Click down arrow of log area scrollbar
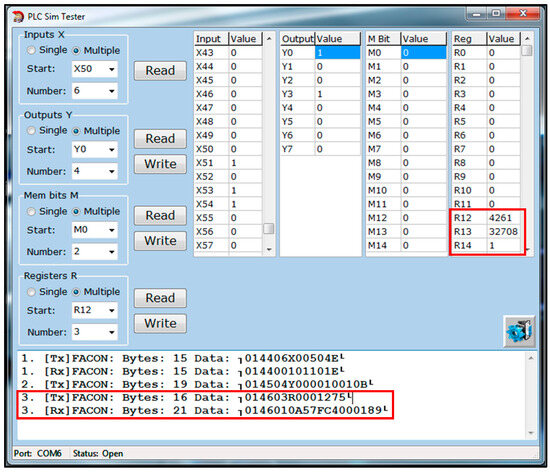Viewport: 550px width, 472px height. [531, 433]
